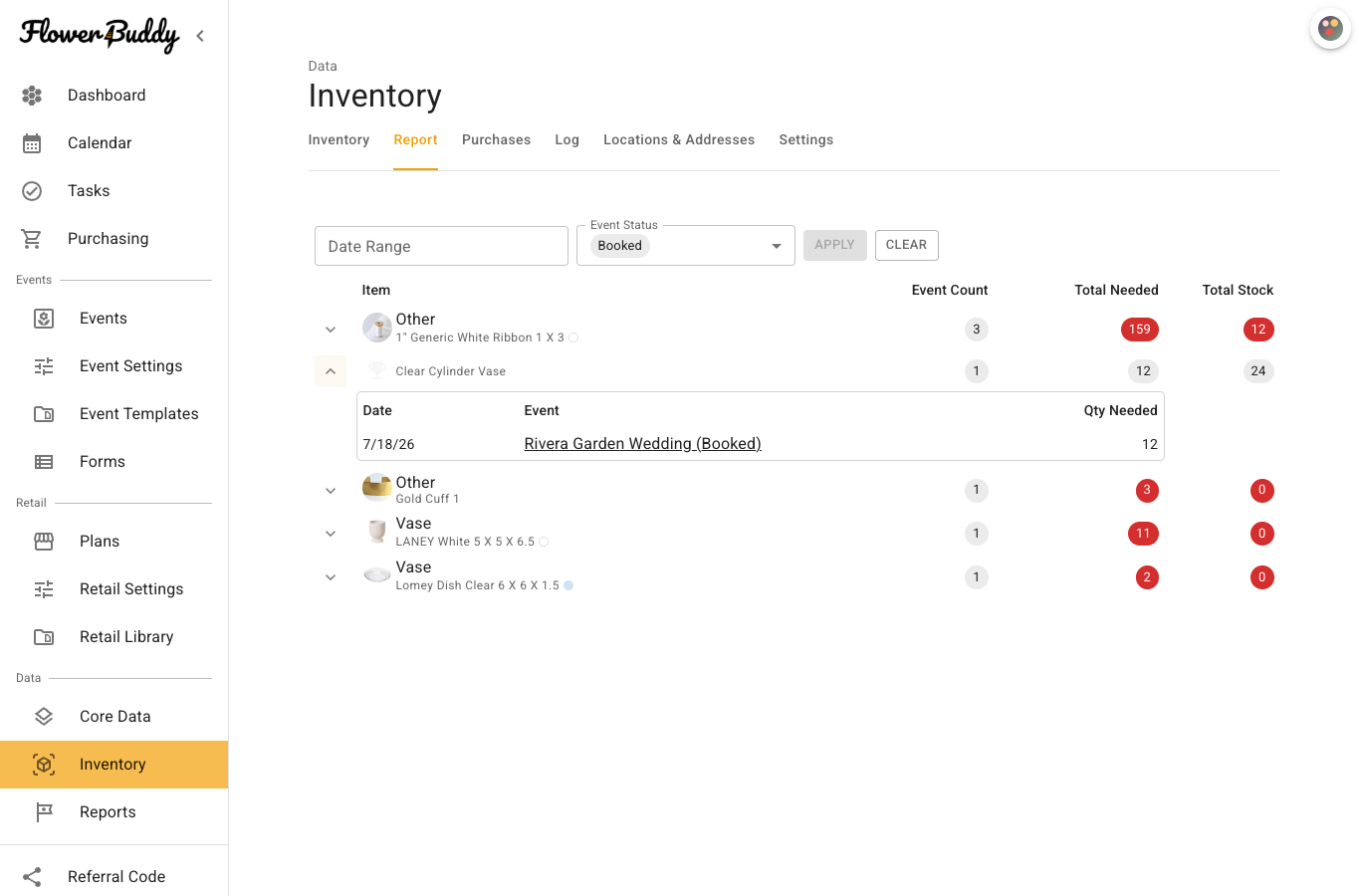Click the Referral Code share icon
This screenshot has width=1359, height=896.
[32, 877]
